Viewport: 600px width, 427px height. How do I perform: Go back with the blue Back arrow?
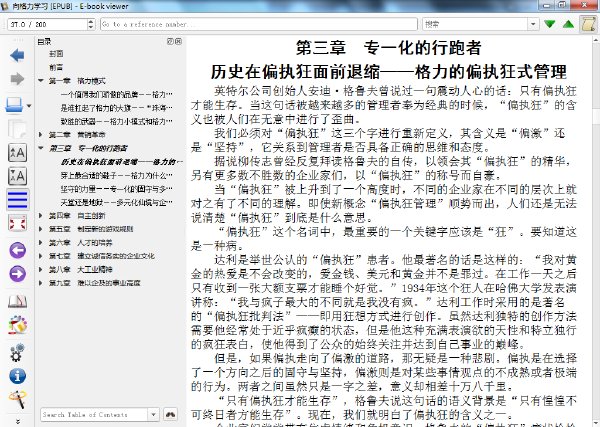[x=17, y=55]
